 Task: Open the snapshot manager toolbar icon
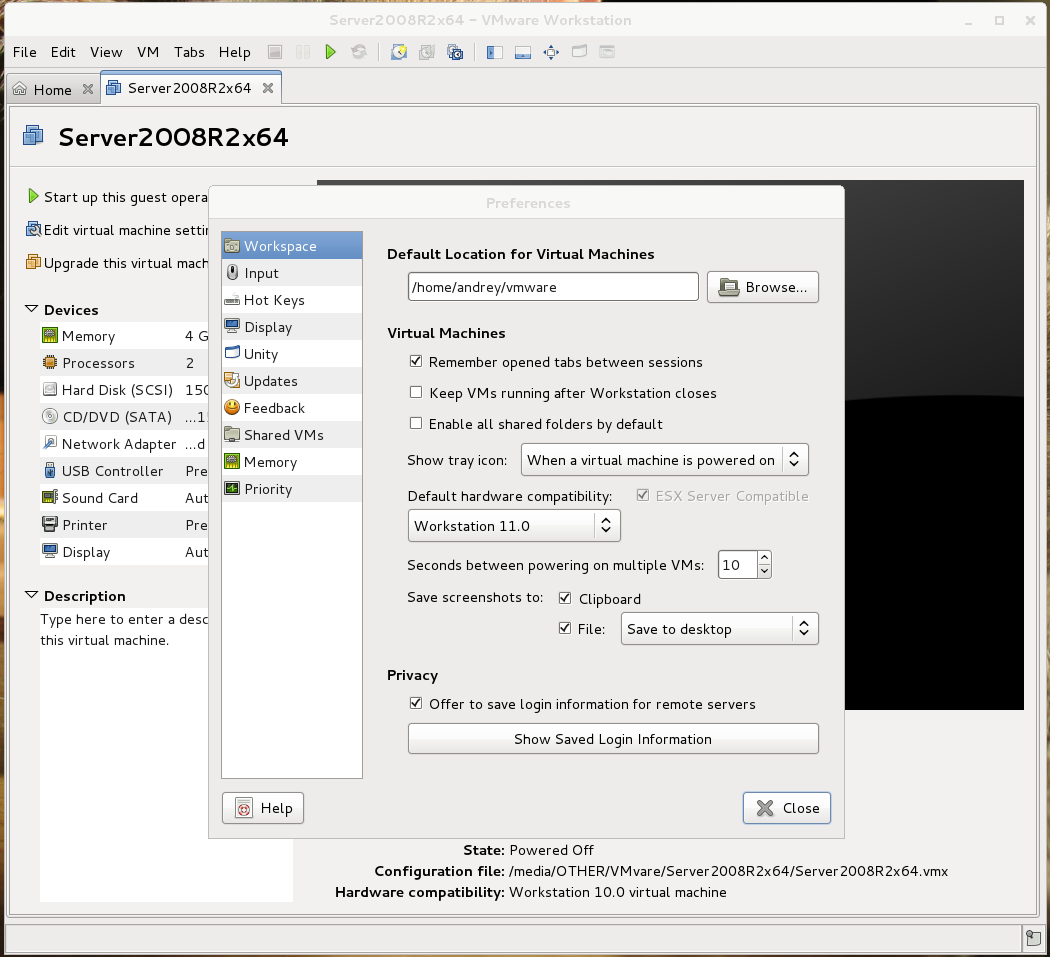pyautogui.click(x=455, y=52)
